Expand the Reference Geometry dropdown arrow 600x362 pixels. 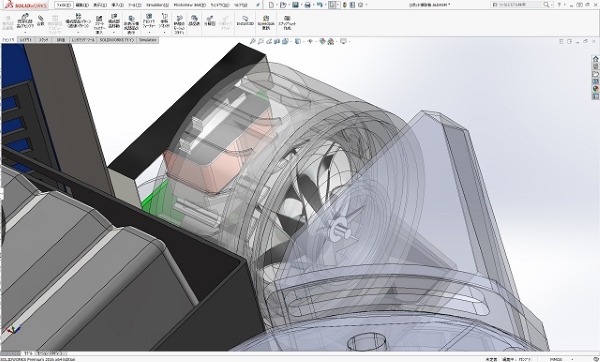[x=164, y=32]
